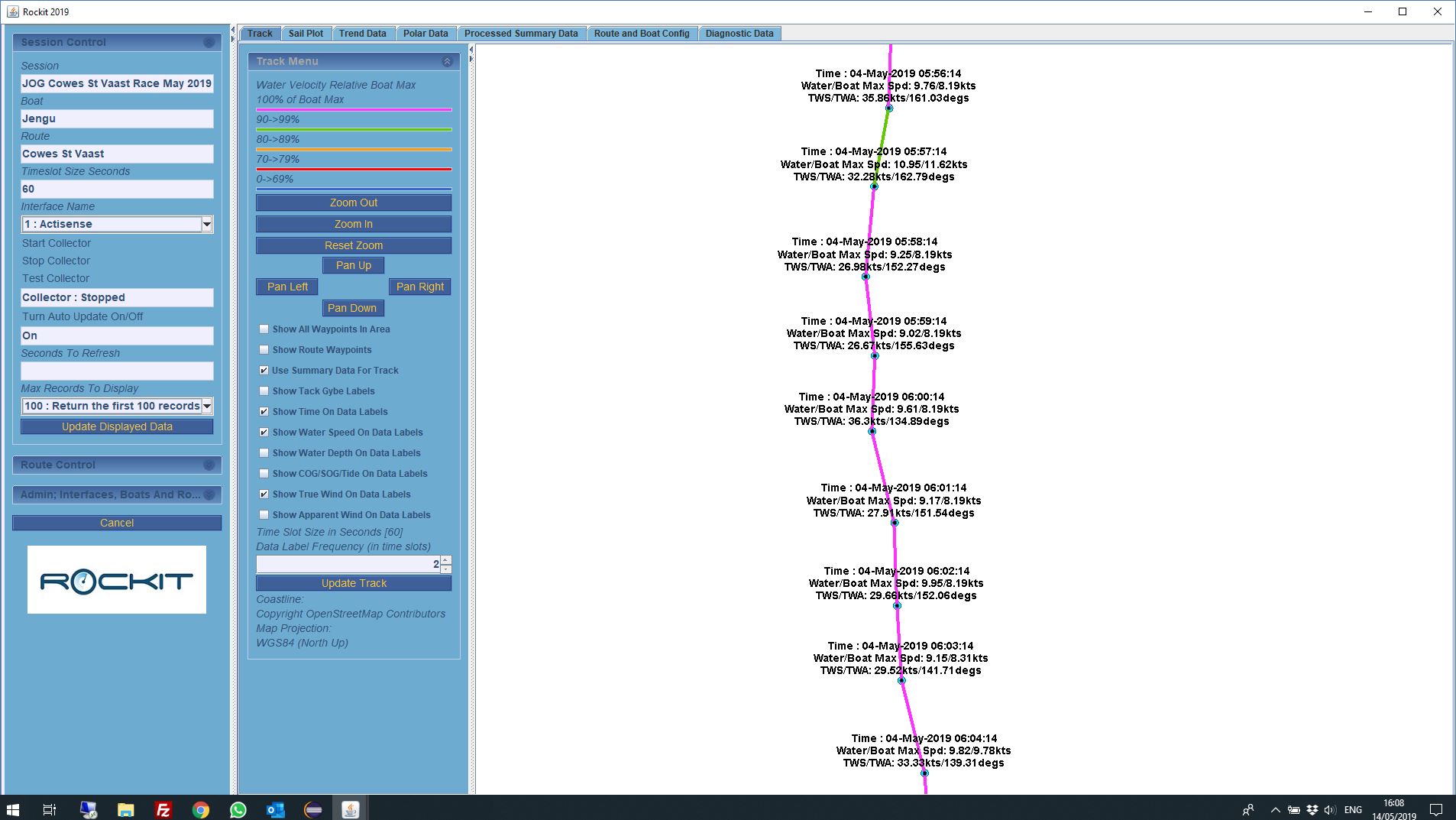Screen dimensions: 1456x820
Task: Increase Data Label Frequency spinner value
Action: pos(446,560)
